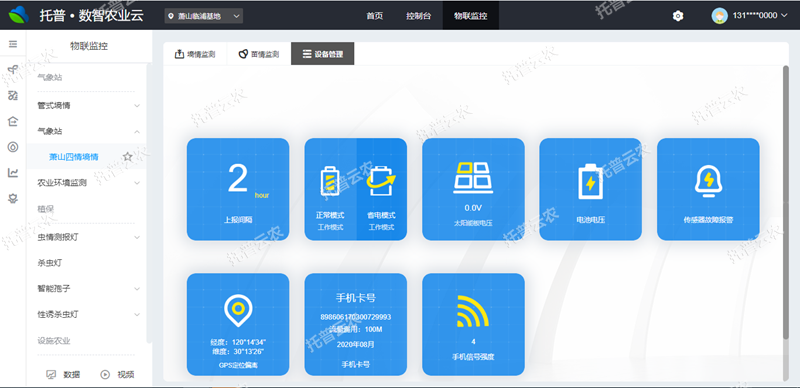Open the base location dropdown 萧山临浦基地
The width and height of the screenshot is (800, 388).
point(204,16)
